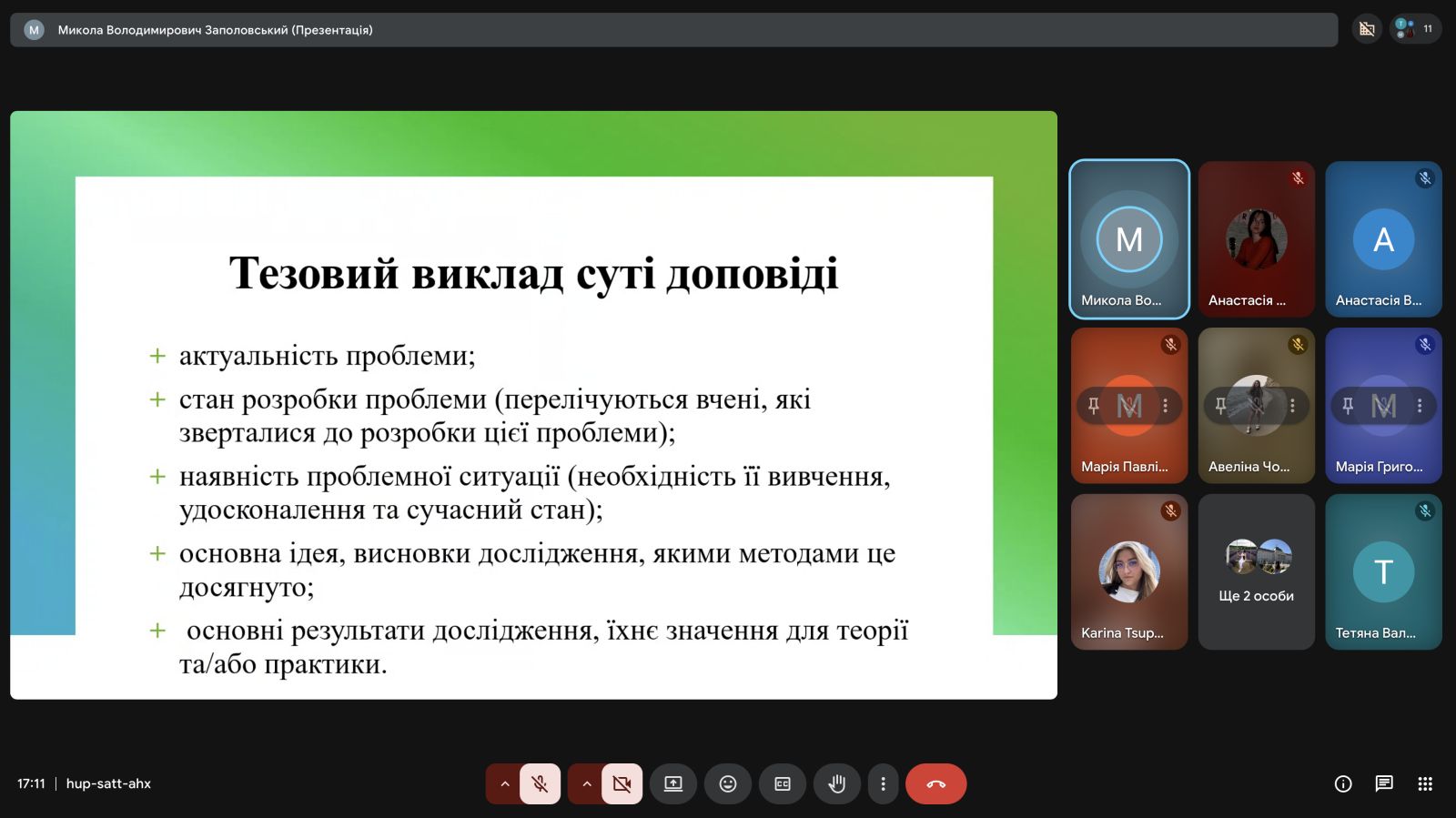This screenshot has height=818, width=1456.
Task: Select Тетяна Вал participant tile
Action: pos(1383,571)
